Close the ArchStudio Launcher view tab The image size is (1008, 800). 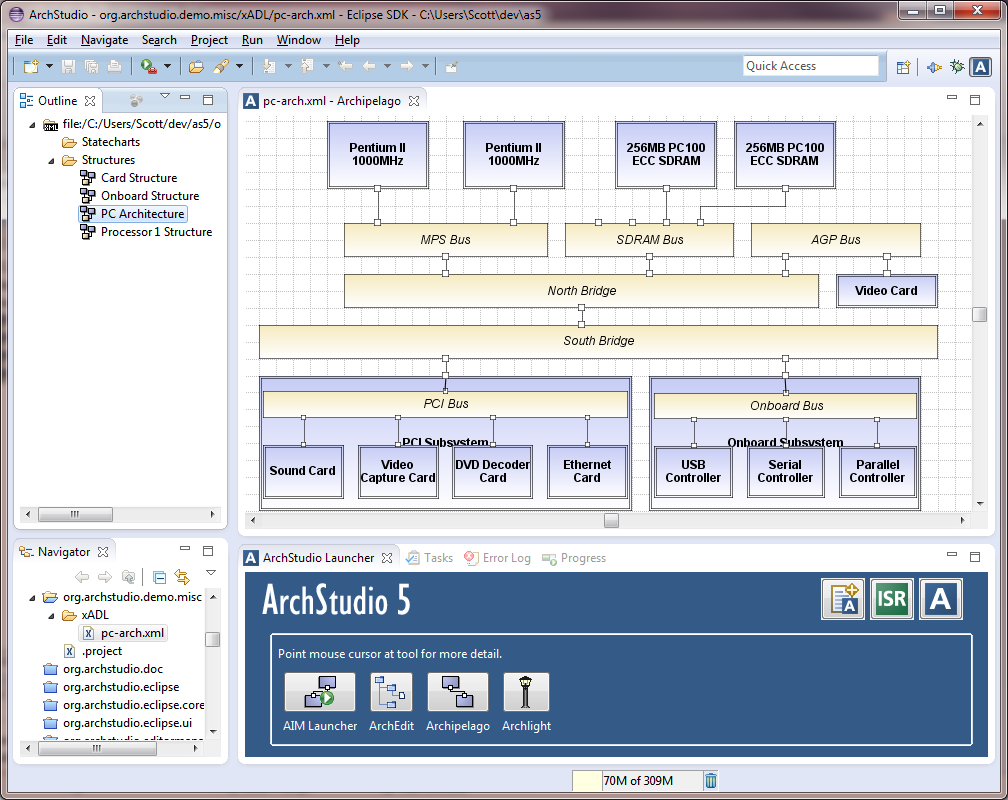pos(386,558)
